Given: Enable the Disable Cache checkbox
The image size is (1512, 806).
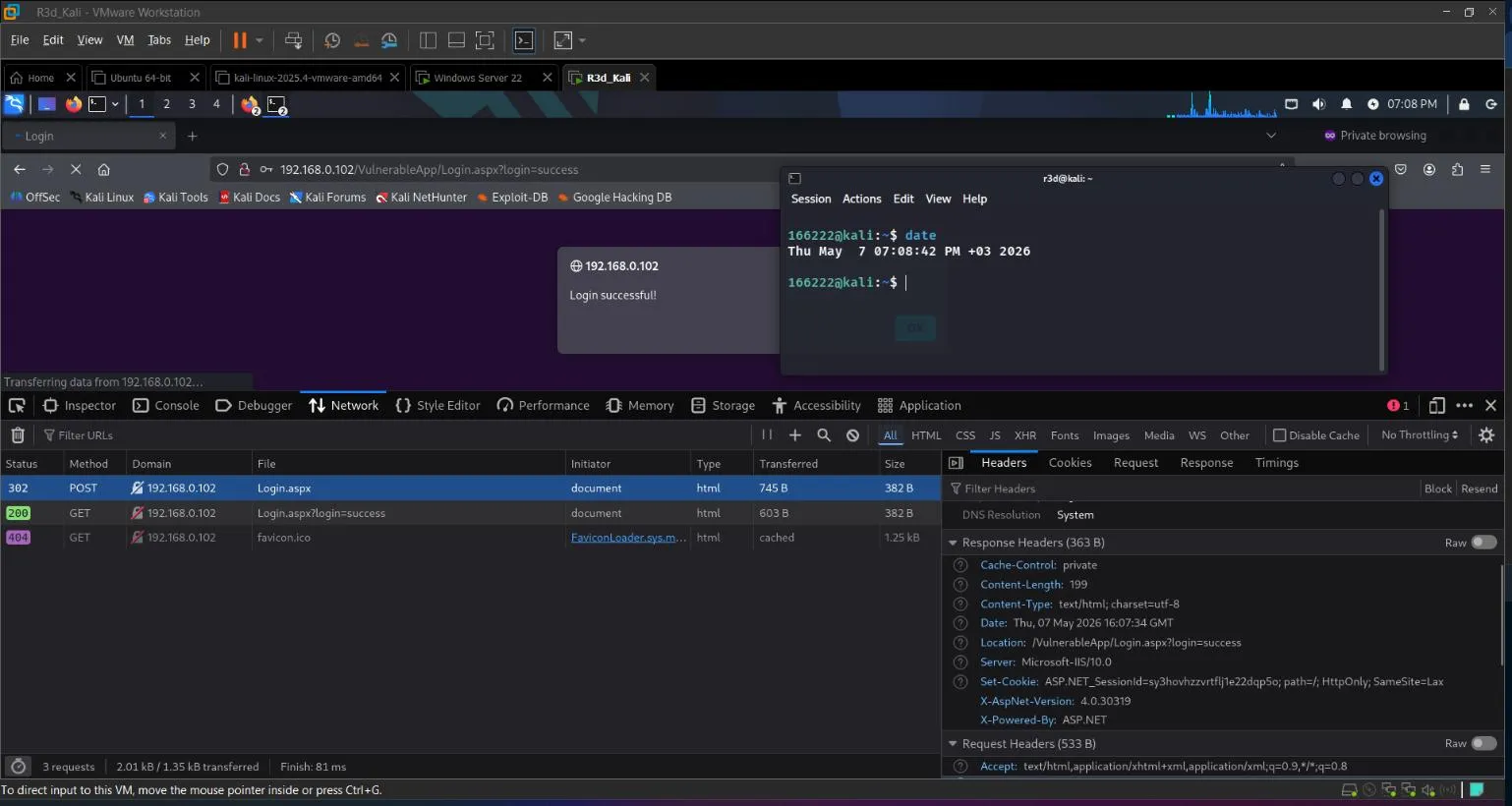Looking at the screenshot, I should point(1279,435).
